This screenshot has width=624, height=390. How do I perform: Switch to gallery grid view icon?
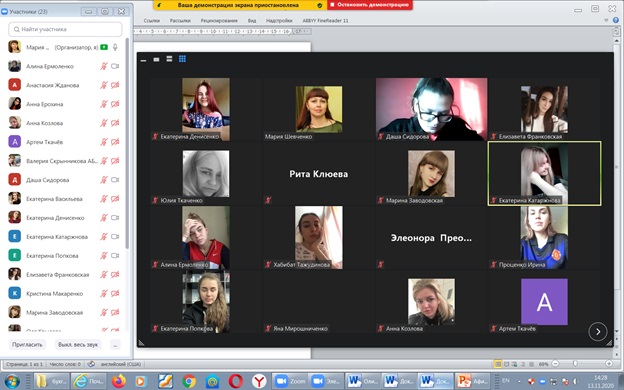[182, 59]
